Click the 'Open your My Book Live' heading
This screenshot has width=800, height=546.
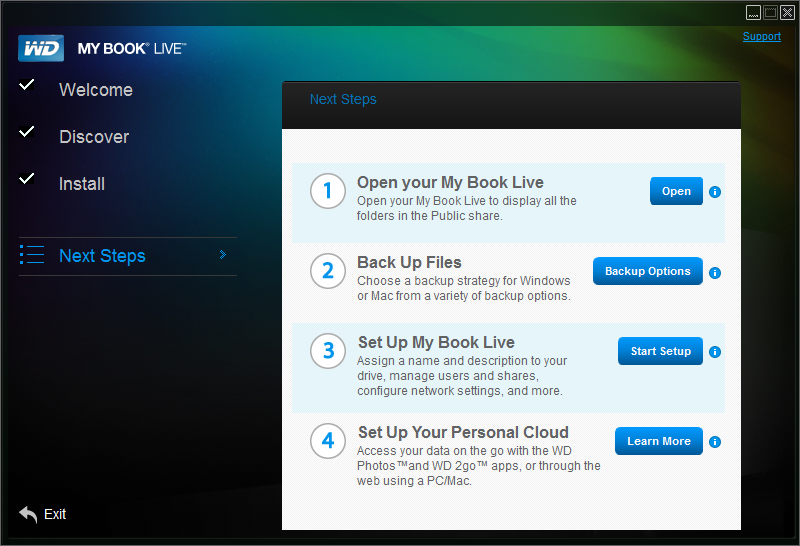pos(450,182)
